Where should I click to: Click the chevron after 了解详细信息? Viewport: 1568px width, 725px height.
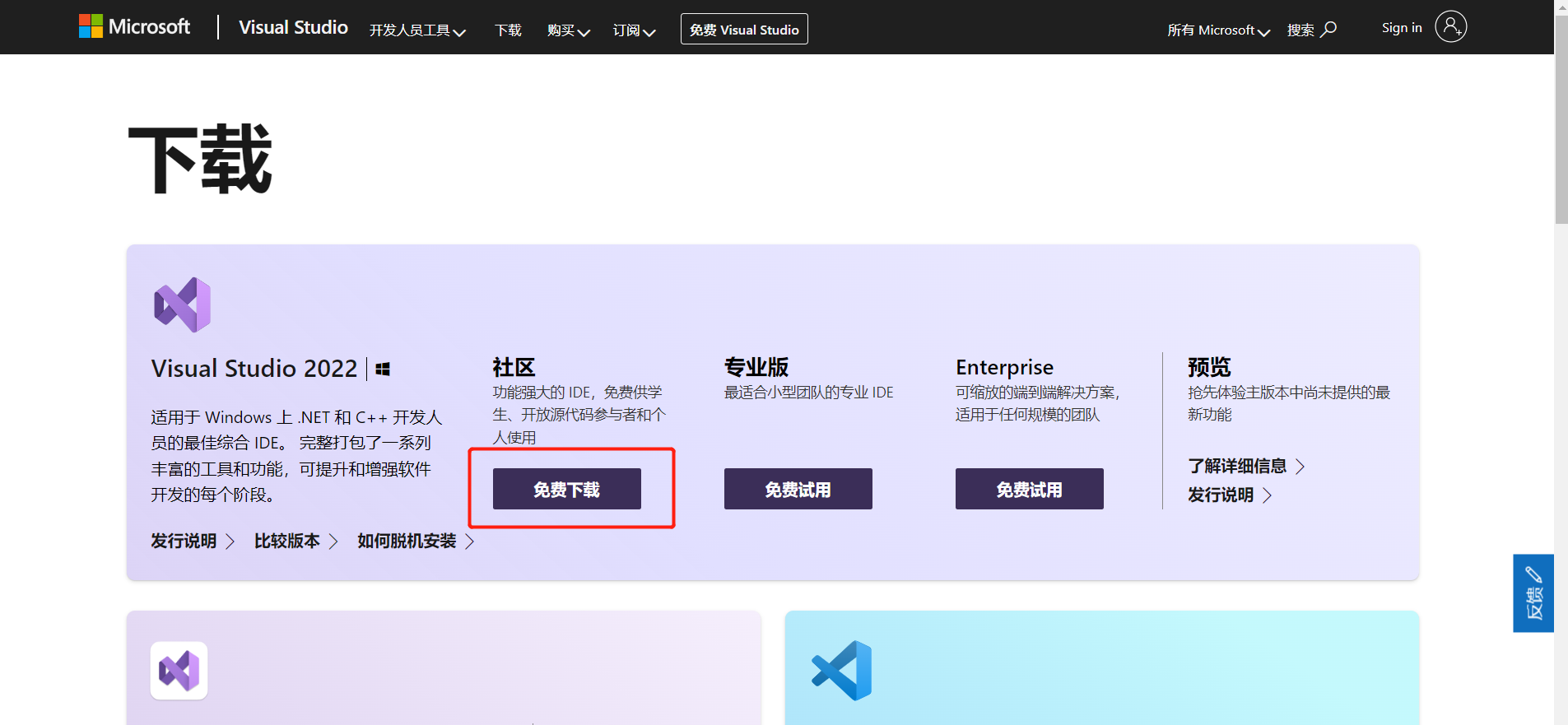point(1300,467)
